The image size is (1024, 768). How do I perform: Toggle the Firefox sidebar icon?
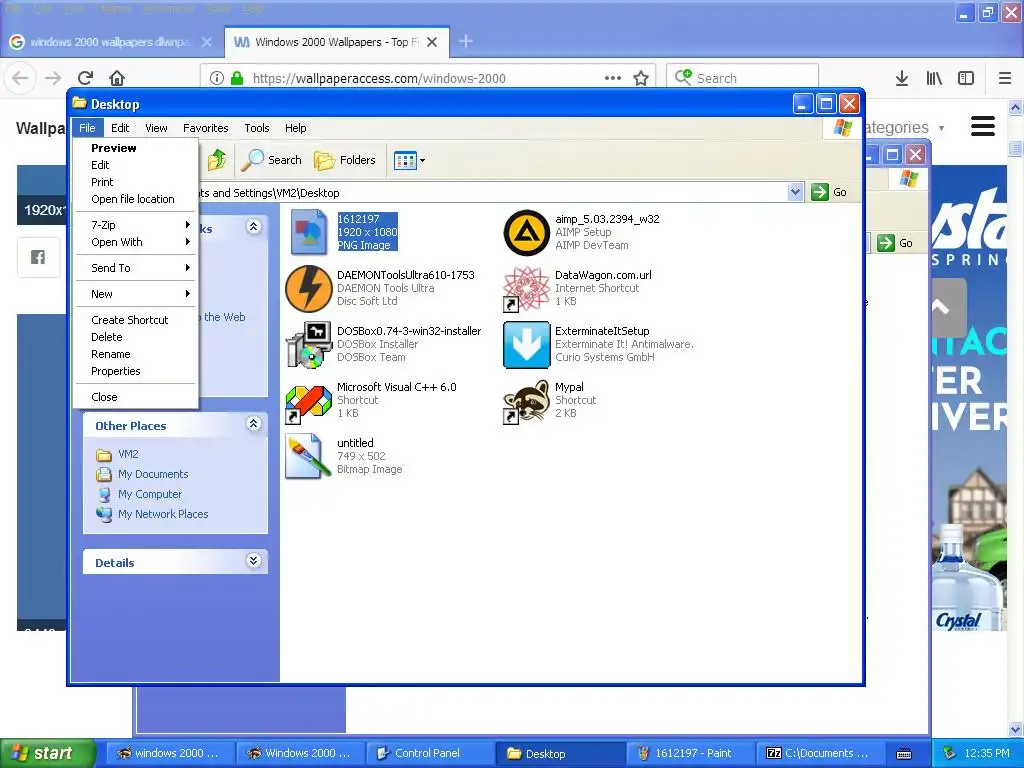966,78
